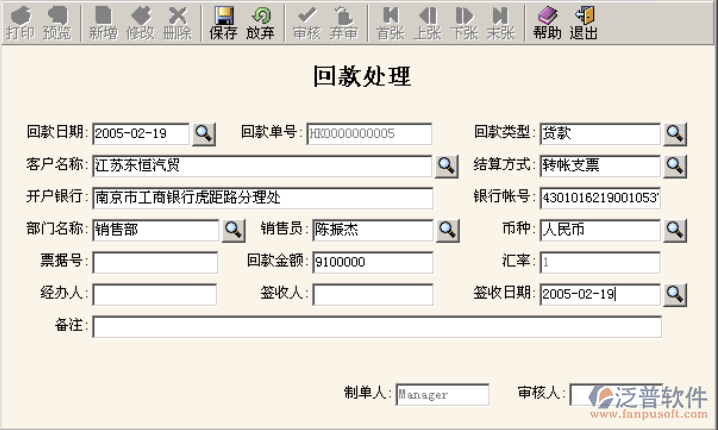Click the 开户银行 bank input field
Image resolution: width=718 pixels, height=430 pixels.
tap(262, 198)
